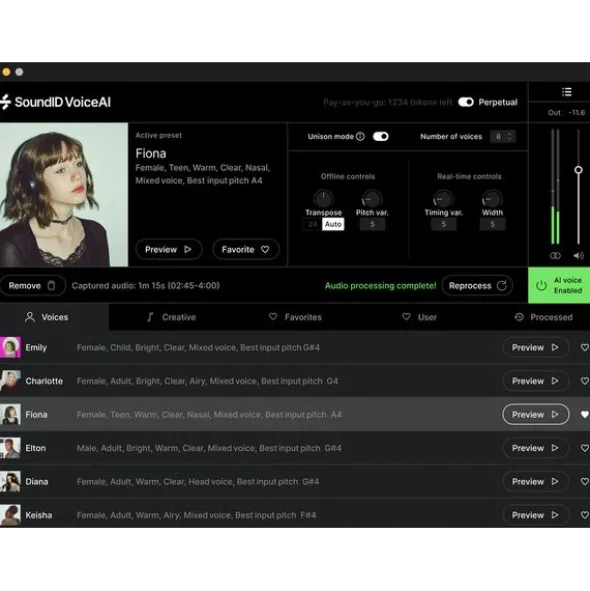Favorite the Elton voice heart
The width and height of the screenshot is (590, 591).
tap(584, 448)
